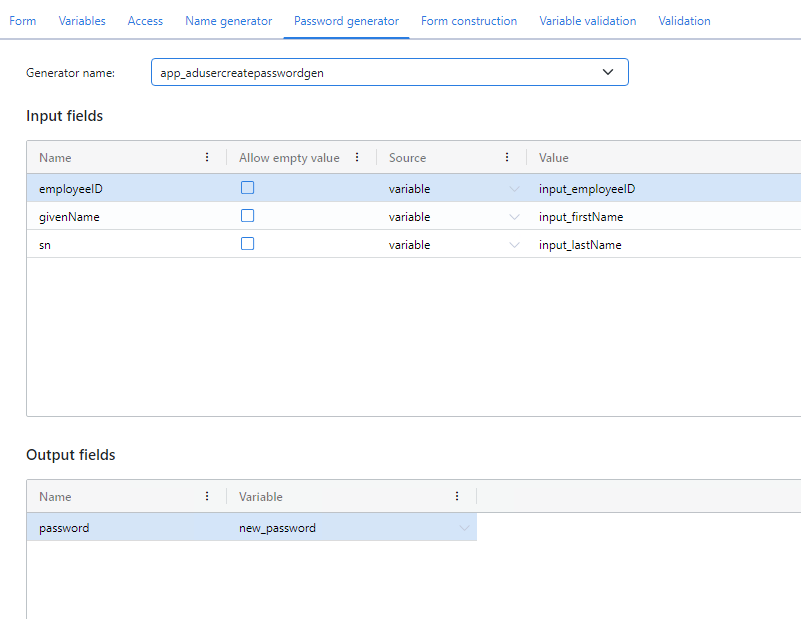Open Name column menu in Output fields
Screen dimensions: 801x619
[x=207, y=496]
